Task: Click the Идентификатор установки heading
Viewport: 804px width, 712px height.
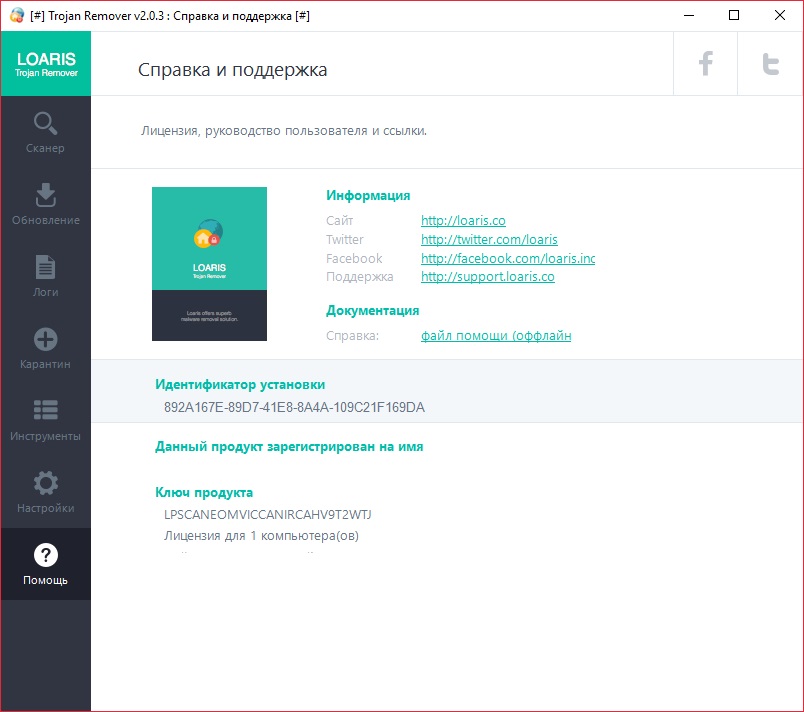Action: 240,384
